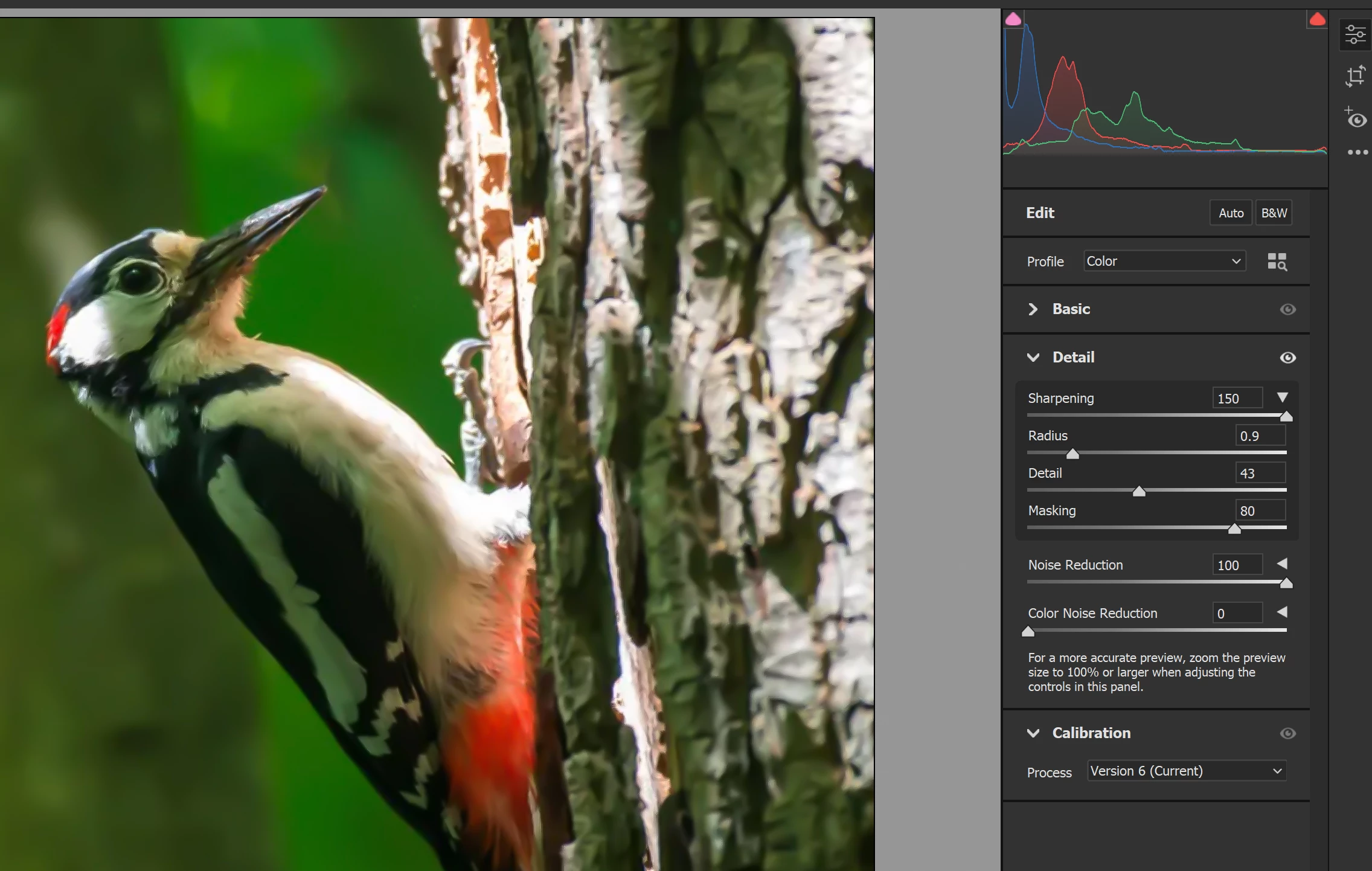Click the woodpecker photo preview
Viewport: 1372px width, 871px height.
tap(437, 444)
